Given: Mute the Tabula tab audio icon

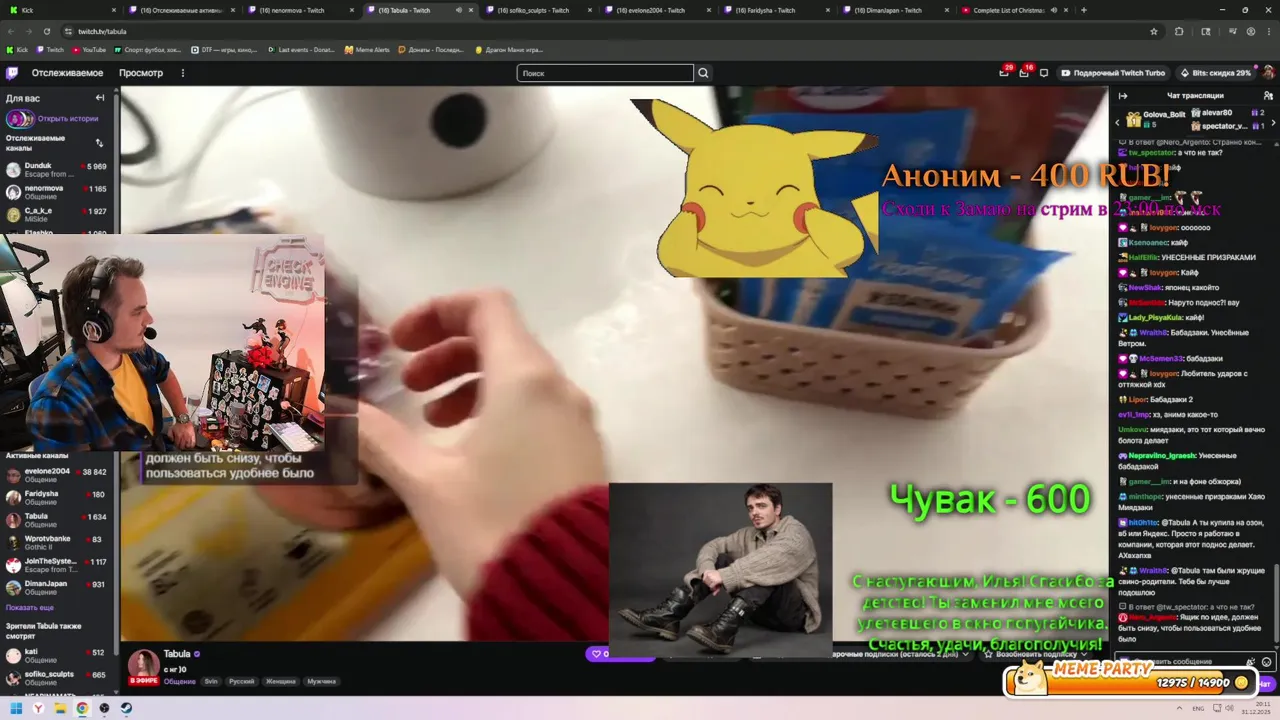Looking at the screenshot, I should [x=459, y=10].
